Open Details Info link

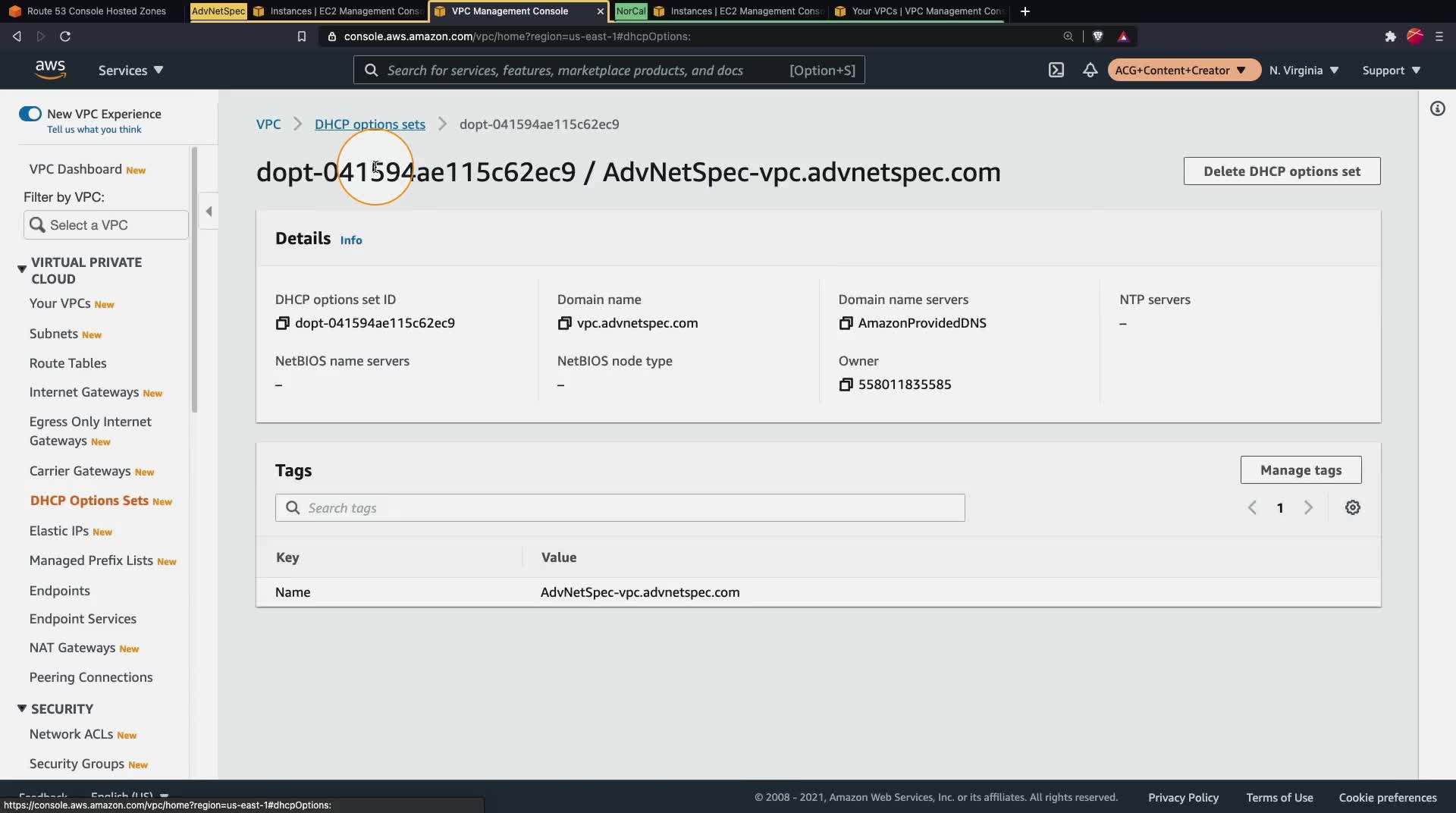(x=351, y=240)
